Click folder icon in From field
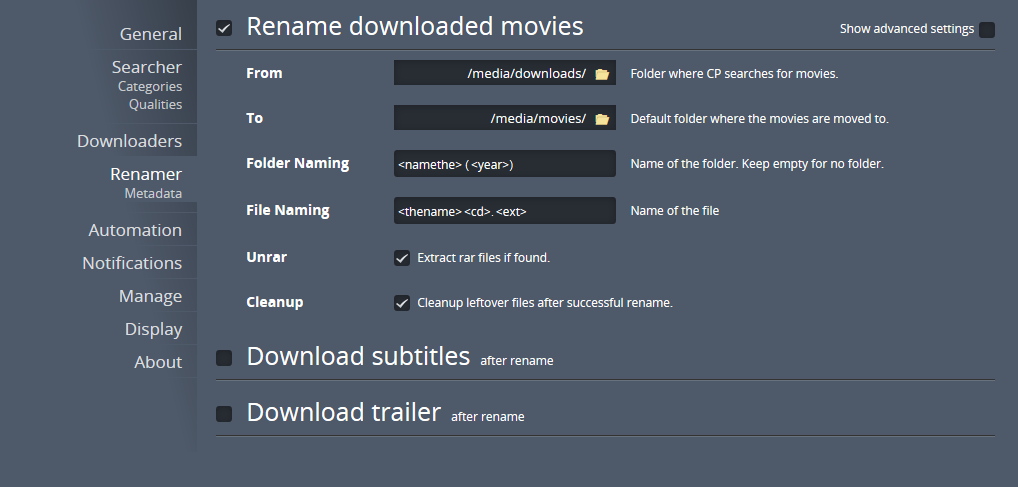 [x=602, y=74]
